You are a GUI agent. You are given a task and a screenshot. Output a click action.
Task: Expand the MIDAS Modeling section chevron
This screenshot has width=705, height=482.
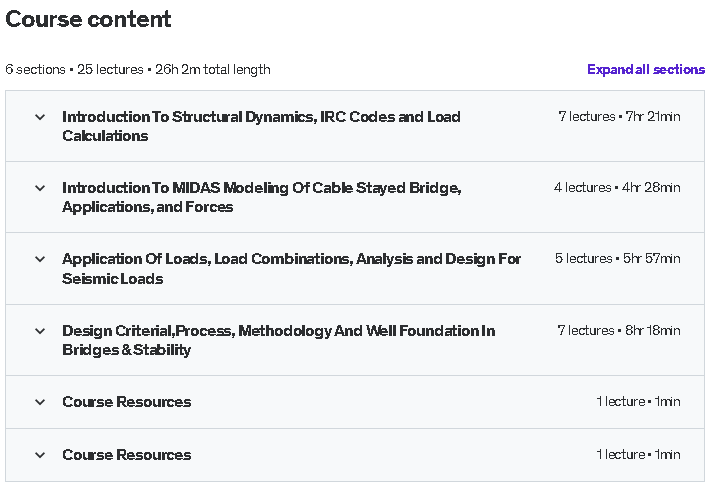click(x=40, y=188)
